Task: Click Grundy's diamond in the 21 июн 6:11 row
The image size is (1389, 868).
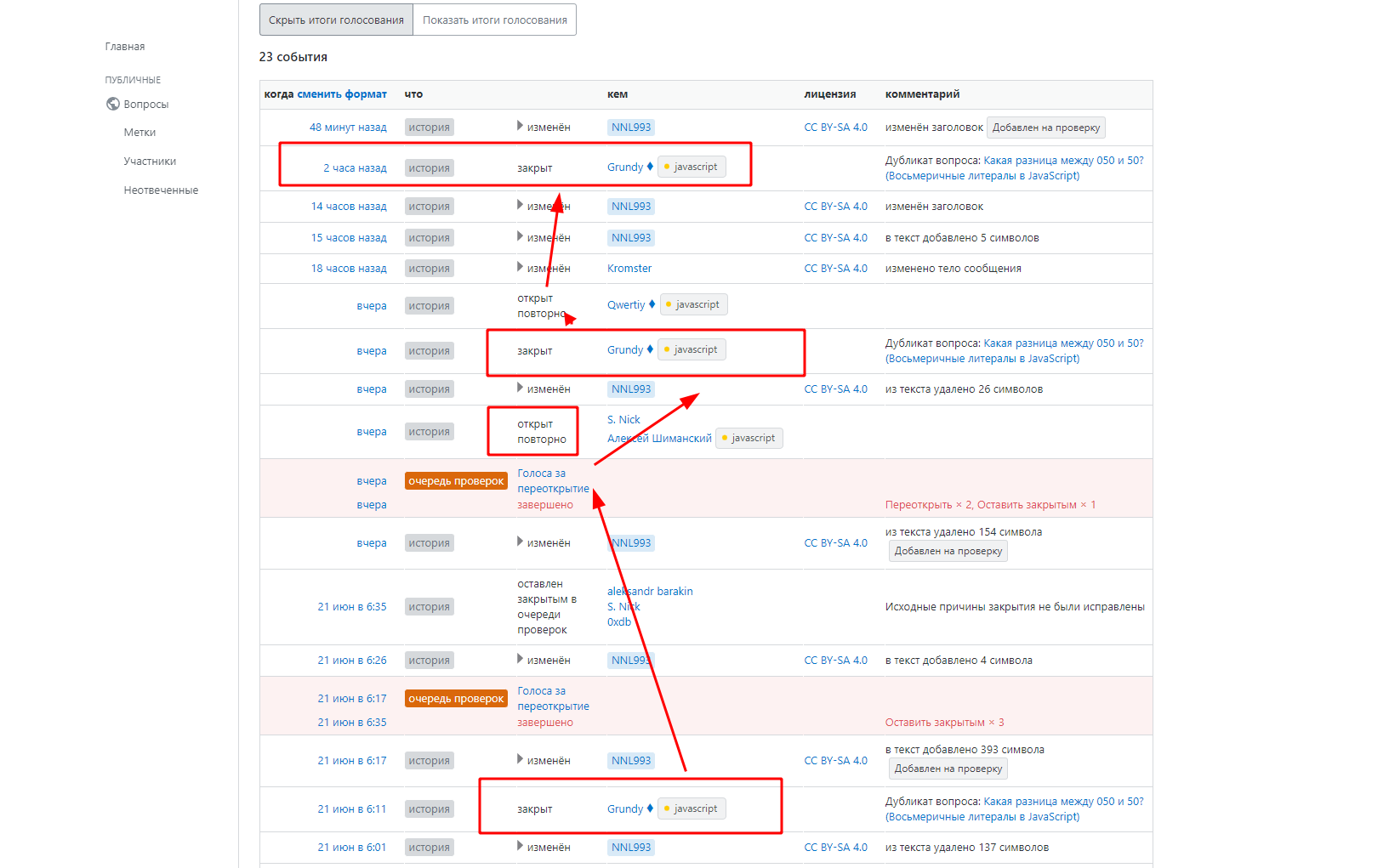Action: (x=651, y=808)
